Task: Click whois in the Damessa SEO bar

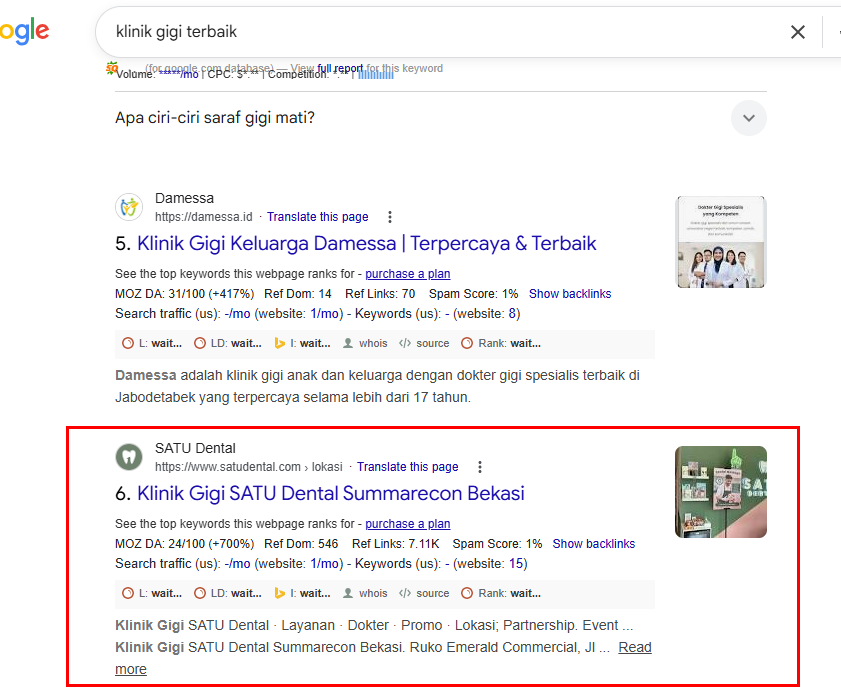Action: (x=365, y=343)
